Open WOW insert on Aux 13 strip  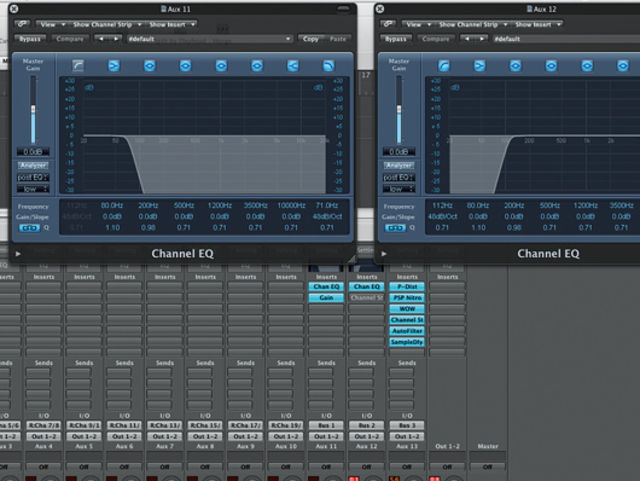(407, 309)
